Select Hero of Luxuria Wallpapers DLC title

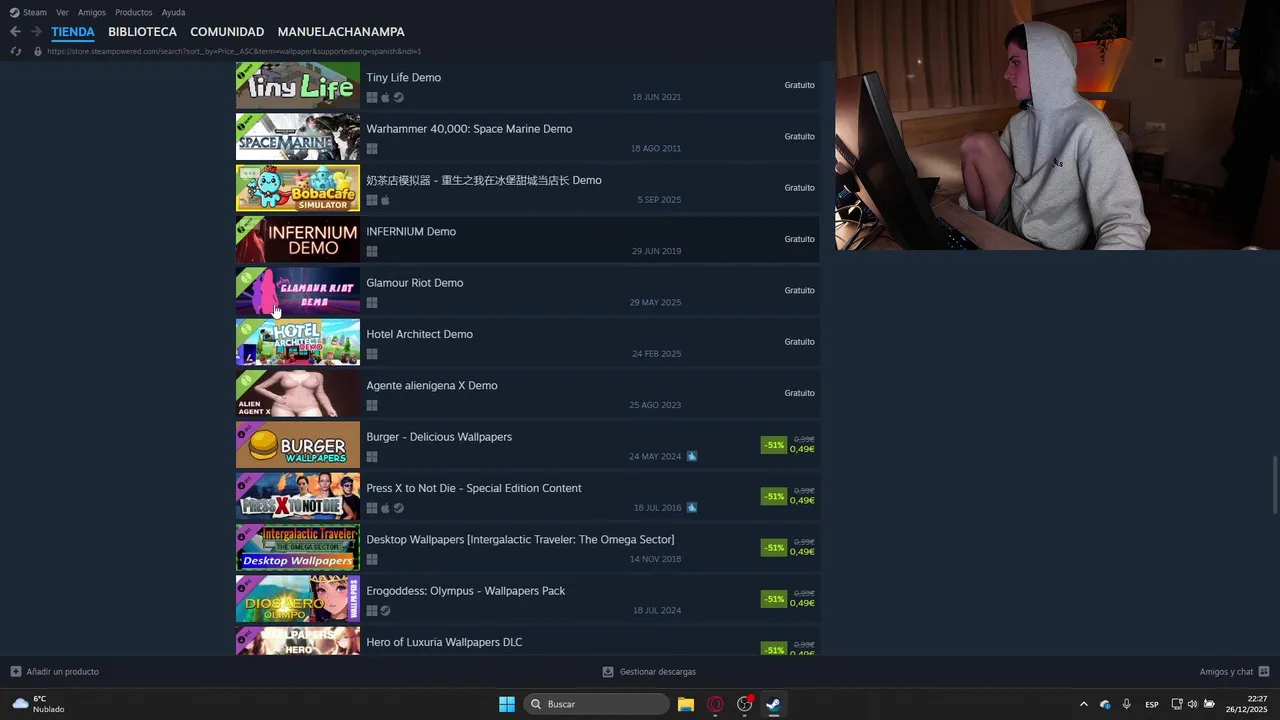pos(444,642)
